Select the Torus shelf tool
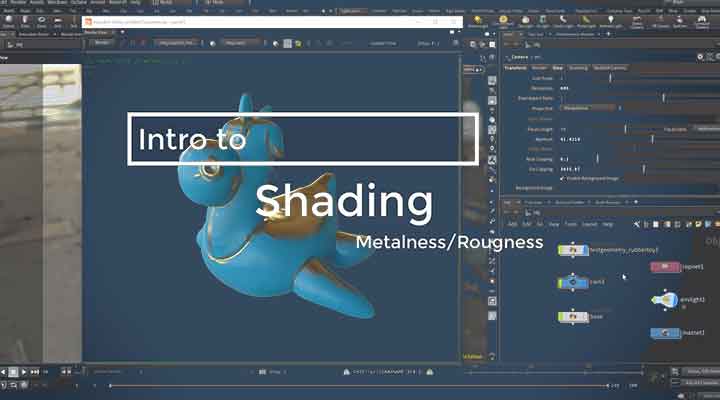Viewport: 720px width, 400px height. [41, 21]
